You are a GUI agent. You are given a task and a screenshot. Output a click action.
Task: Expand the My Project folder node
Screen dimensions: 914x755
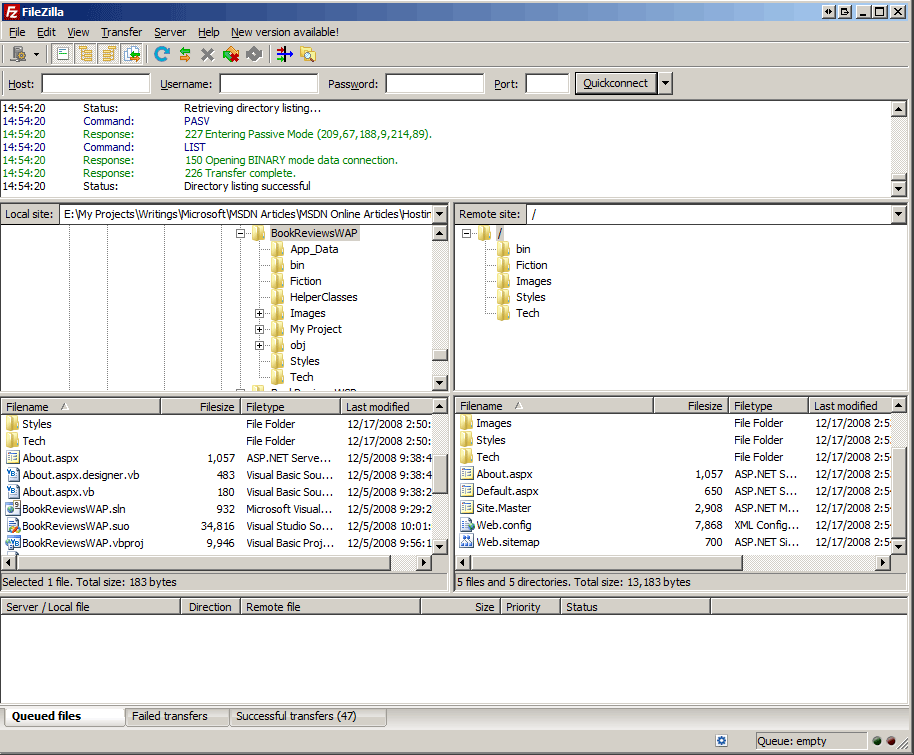pos(260,329)
